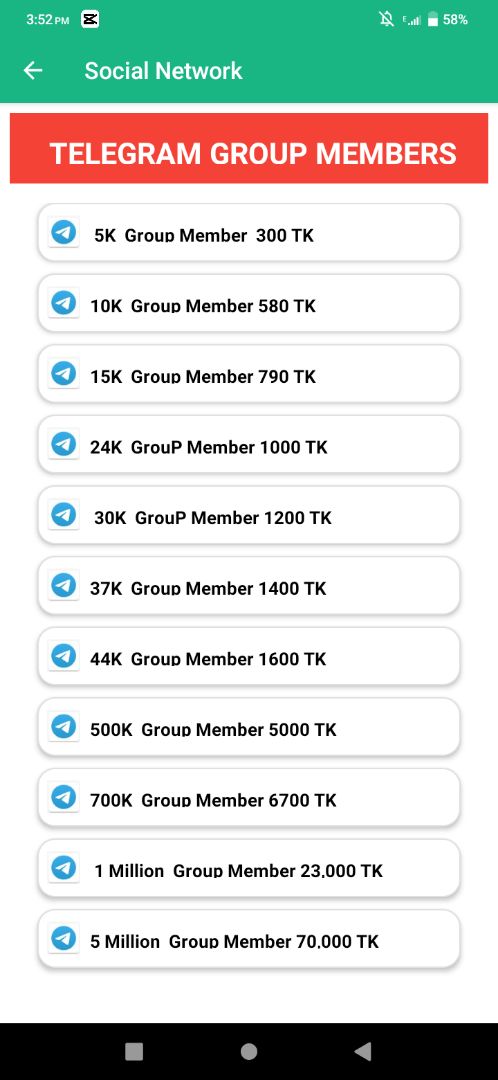Pick 44K Group Member 1600 TK option
The image size is (498, 1080).
(249, 656)
